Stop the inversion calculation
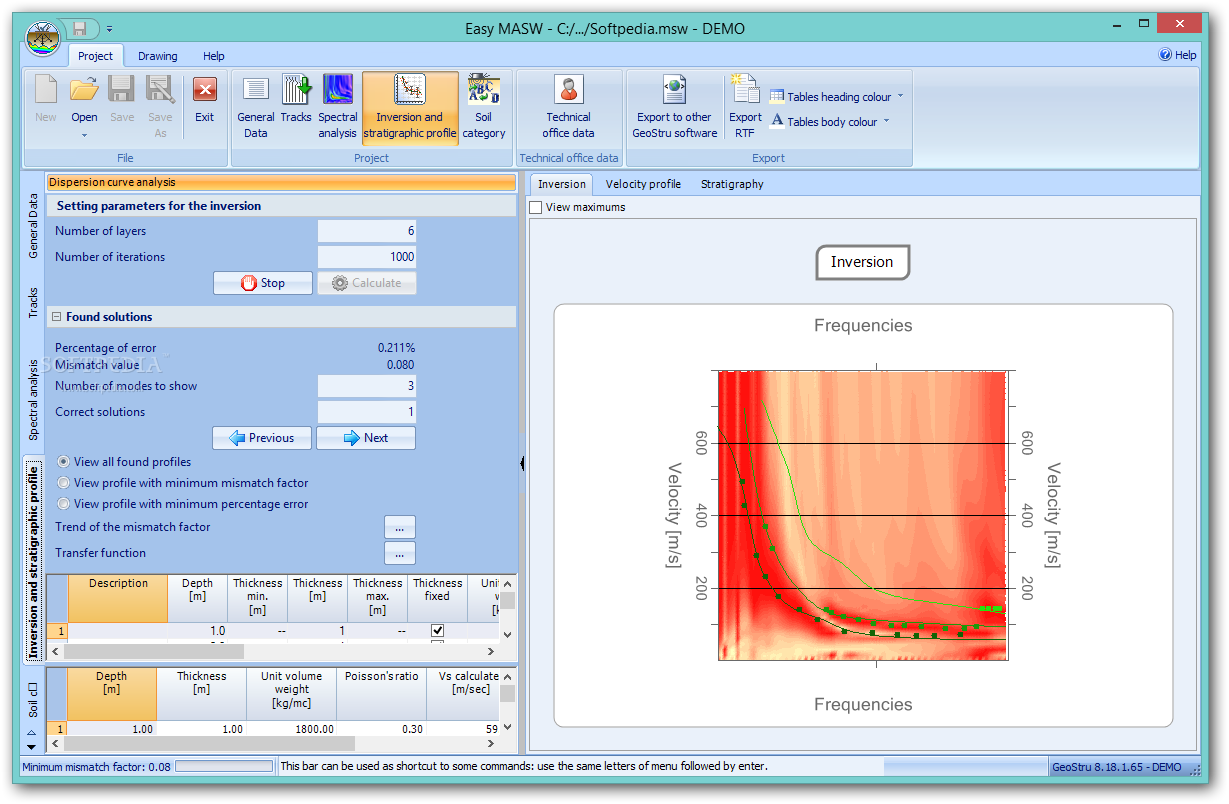Viewport: 1229px width, 804px height. coord(263,283)
